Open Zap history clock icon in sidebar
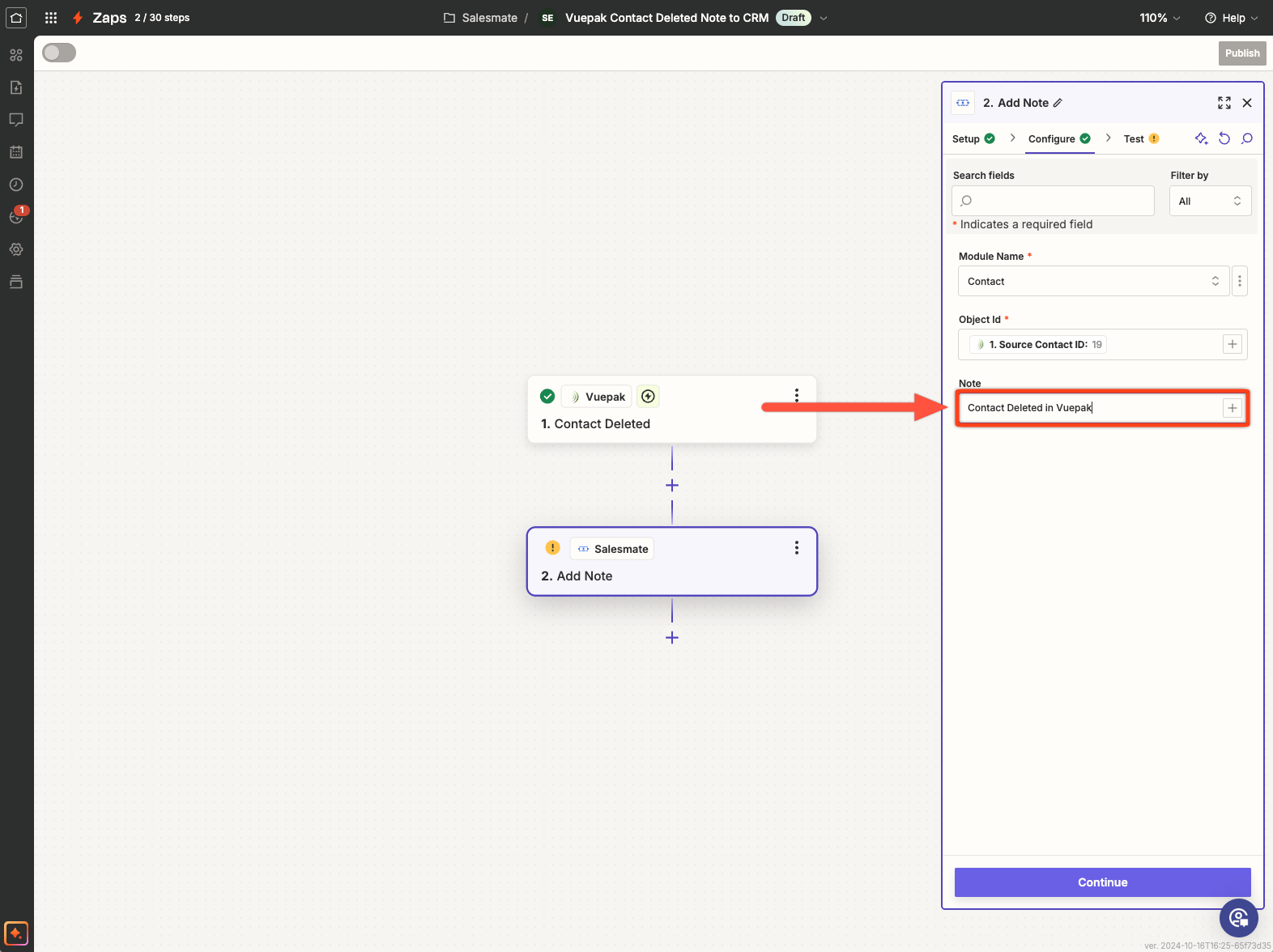The width and height of the screenshot is (1273, 952). point(16,185)
